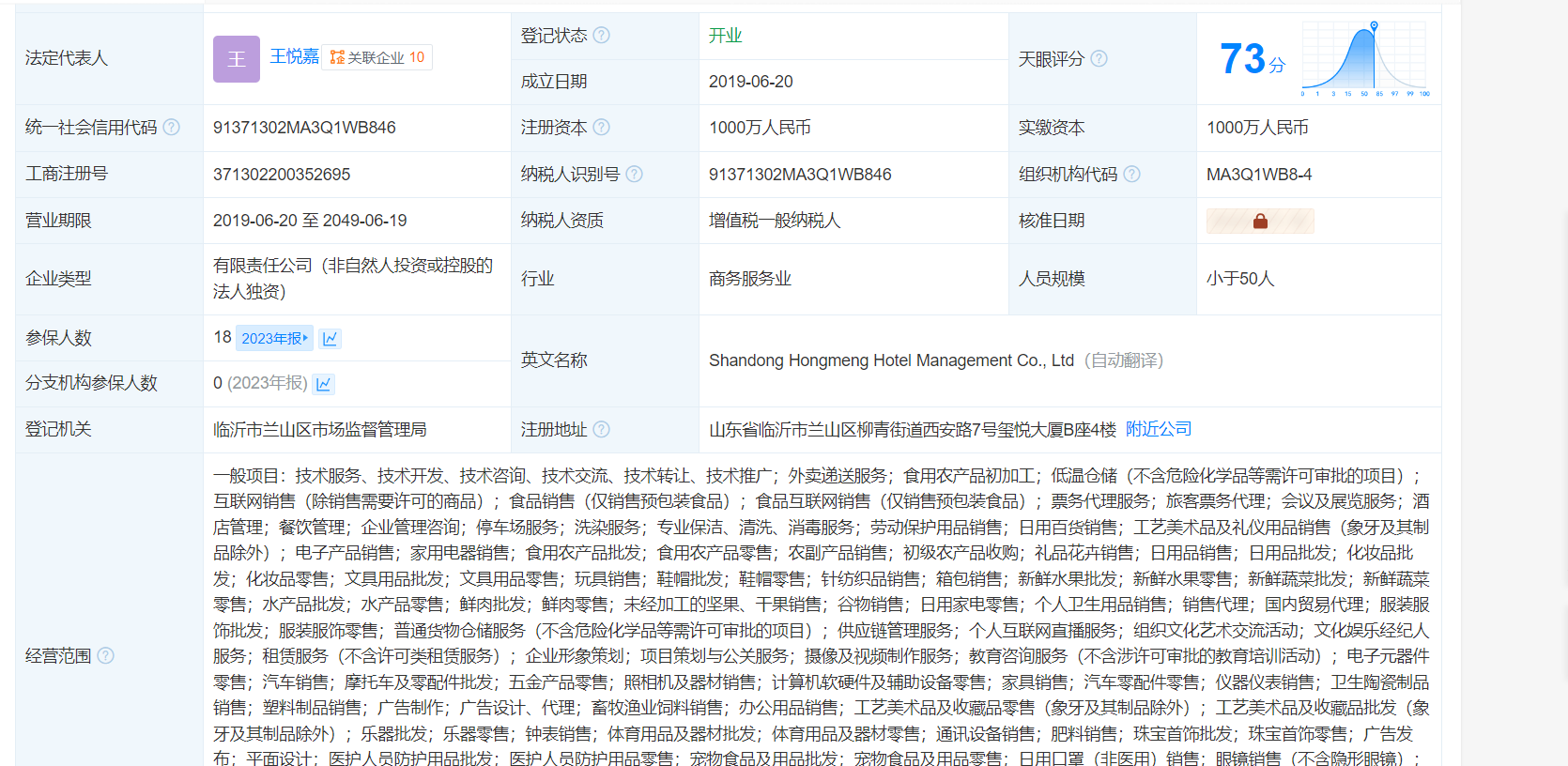Click help icon next to 注册资本

point(602,127)
